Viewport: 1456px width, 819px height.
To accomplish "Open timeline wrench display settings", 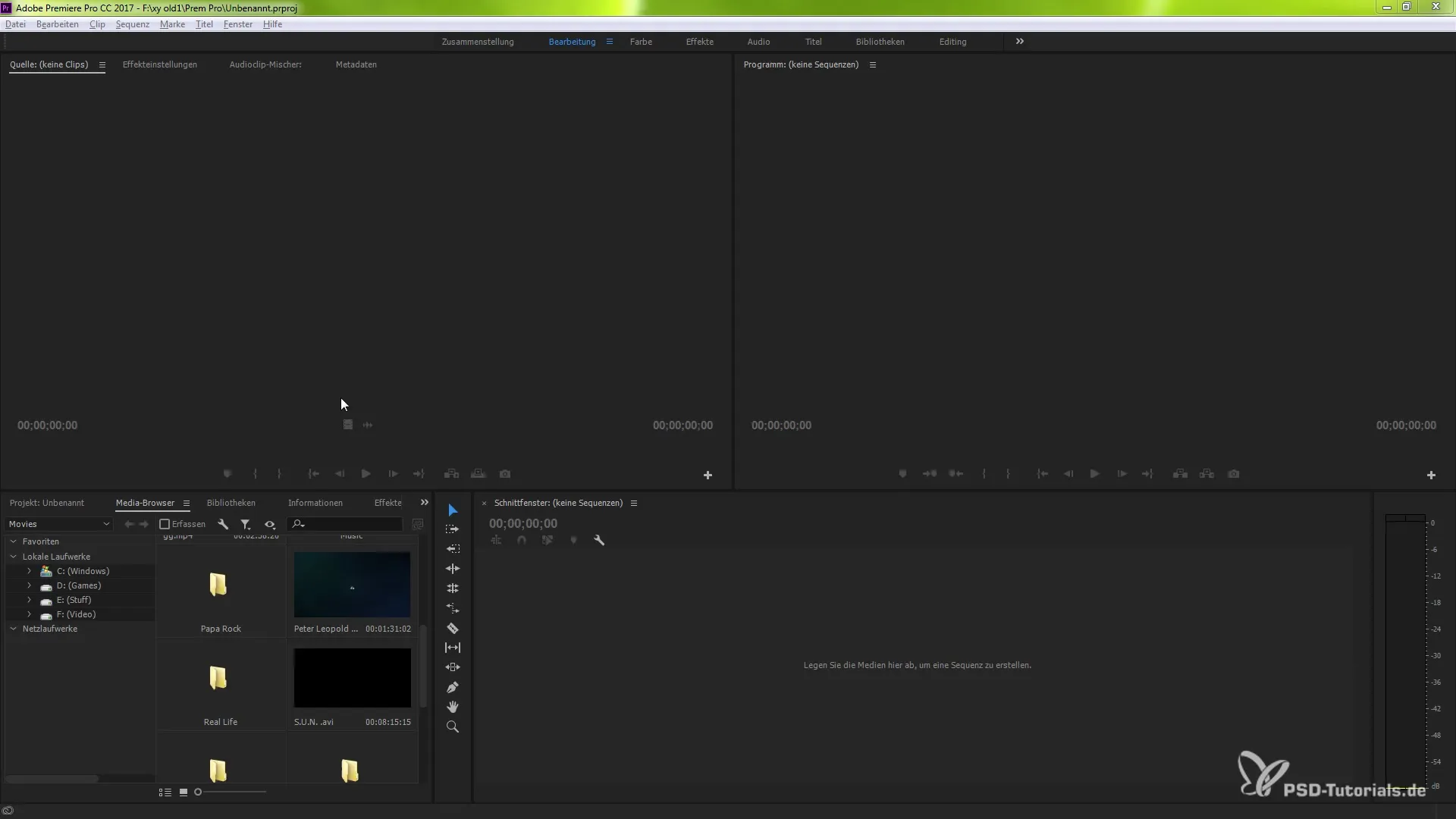I will (599, 541).
